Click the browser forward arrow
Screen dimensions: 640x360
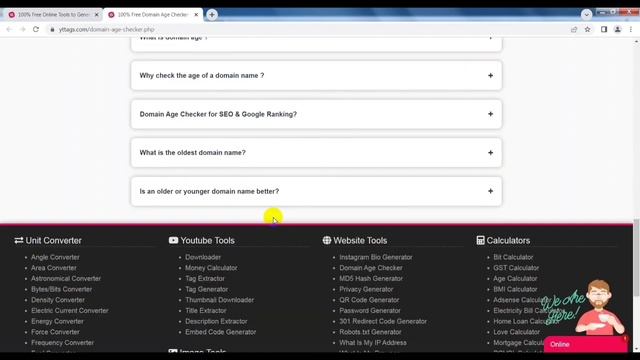pyautogui.click(x=22, y=29)
